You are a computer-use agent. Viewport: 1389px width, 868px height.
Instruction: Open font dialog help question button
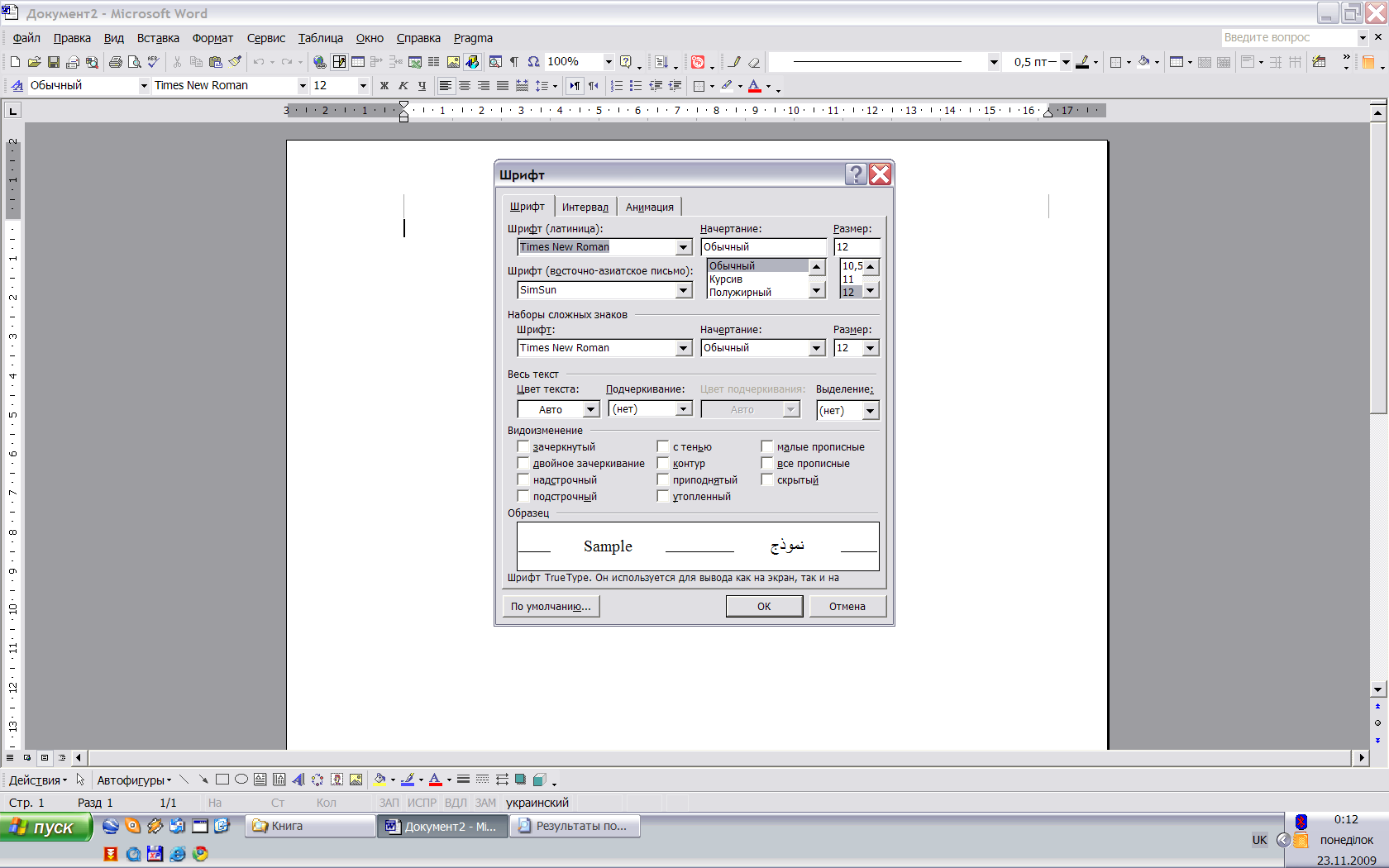tap(856, 174)
